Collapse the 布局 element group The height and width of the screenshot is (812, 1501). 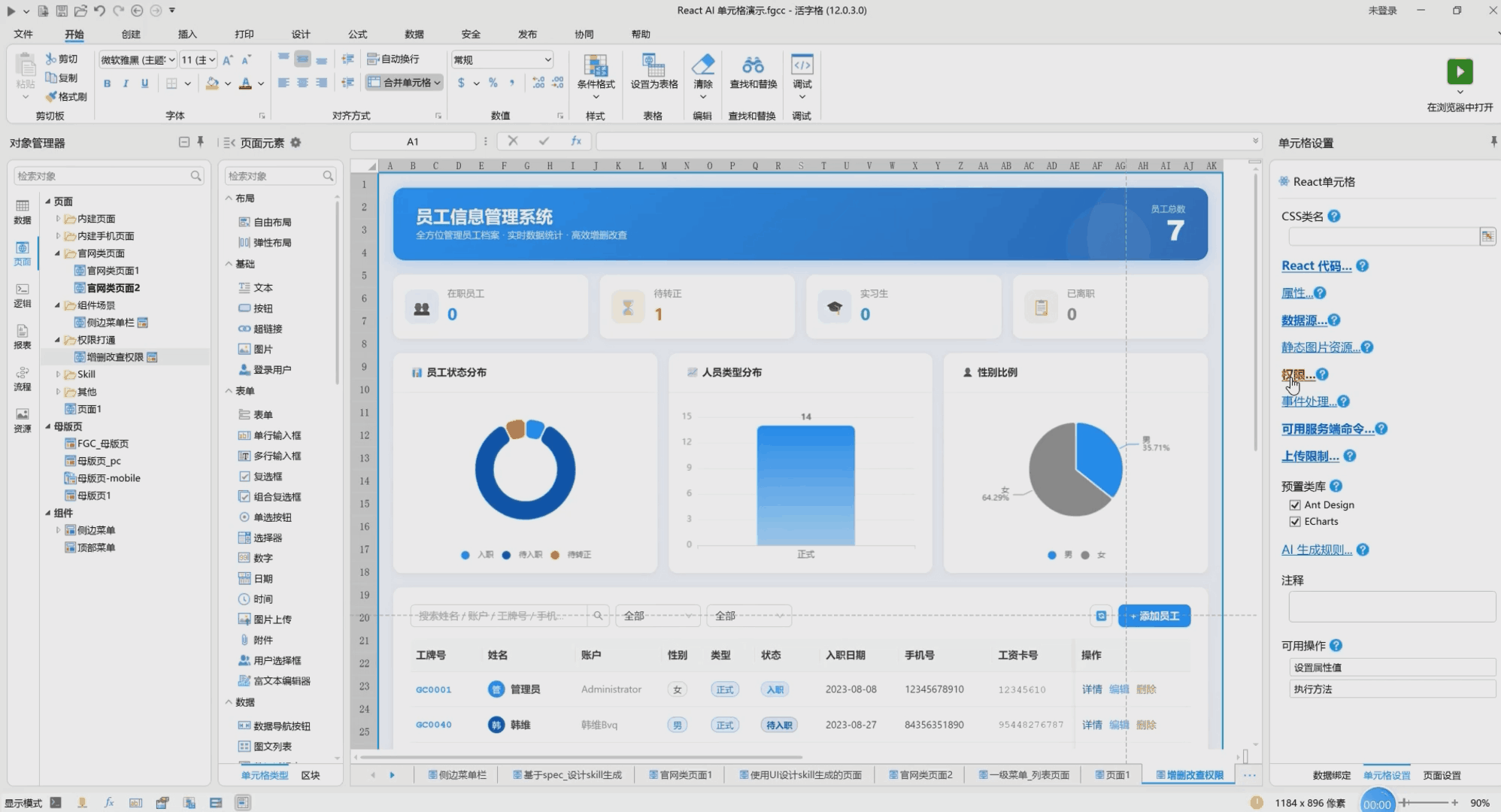coord(229,198)
